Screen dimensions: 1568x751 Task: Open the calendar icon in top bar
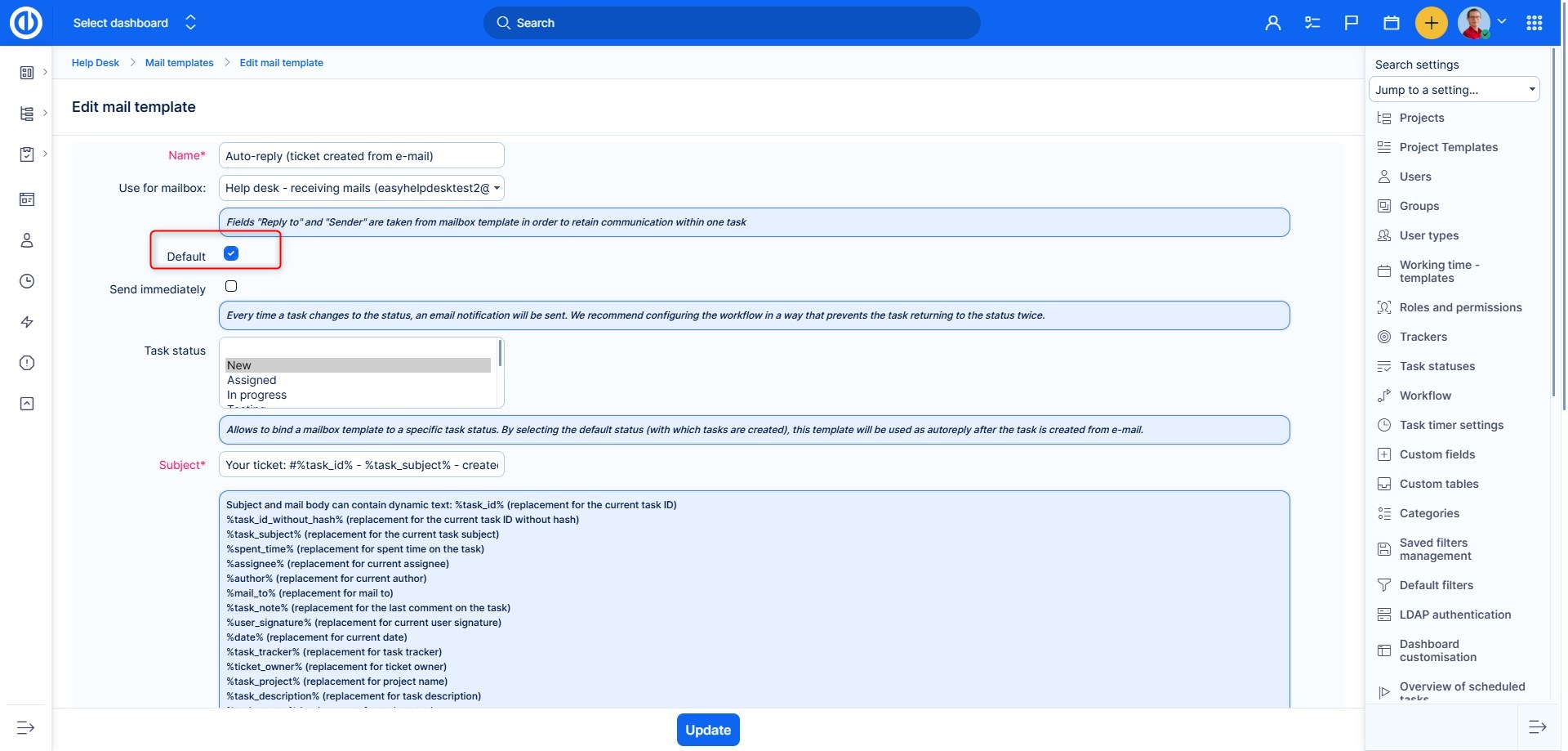tap(1392, 23)
